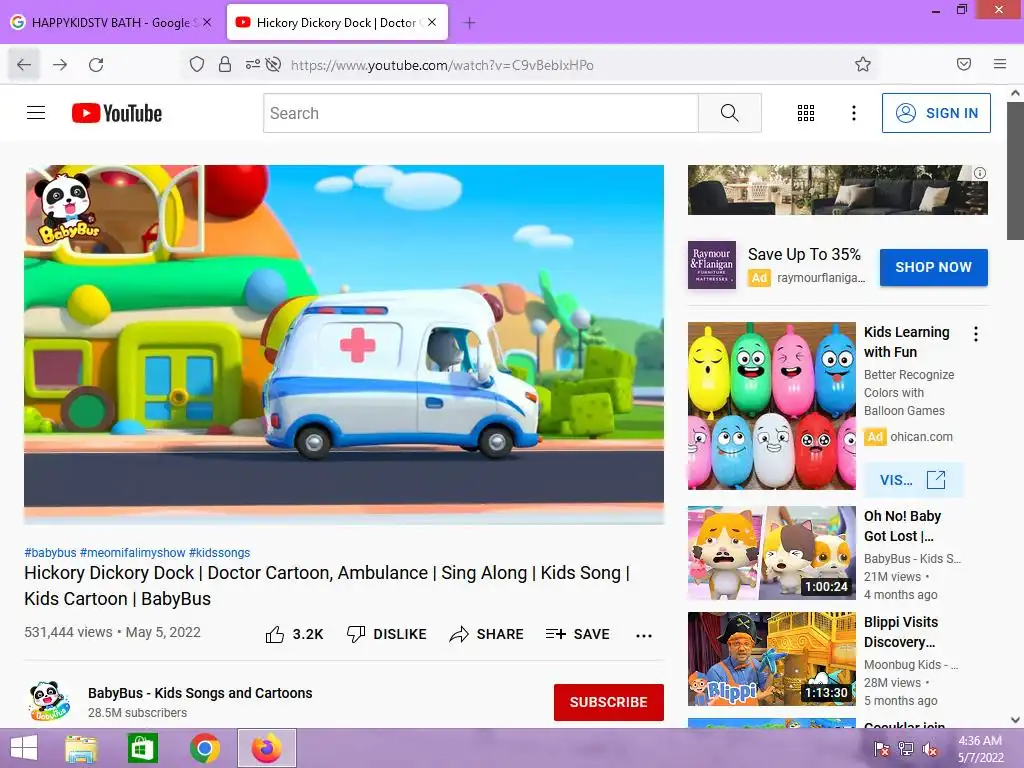The height and width of the screenshot is (768, 1024).
Task: Click the search magnifier button
Action: click(729, 113)
